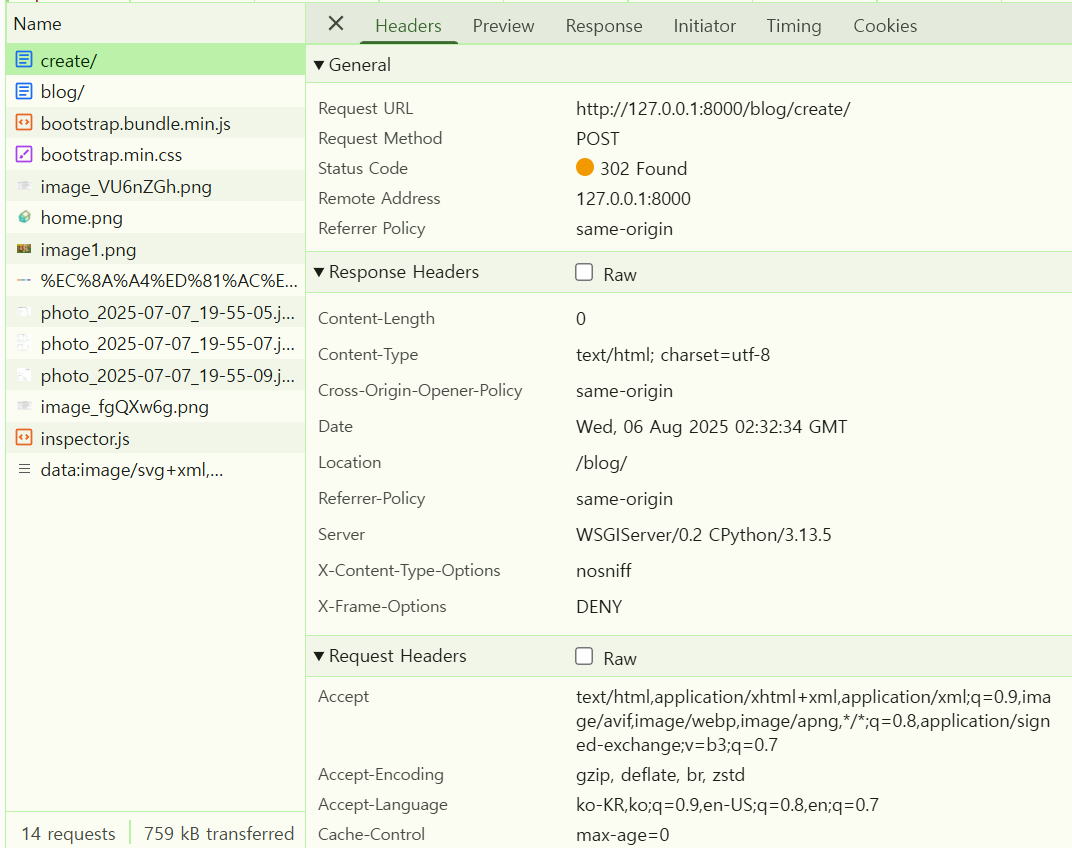The width and height of the screenshot is (1072, 848).
Task: Click the script icon for inspector.js
Action: 24,439
